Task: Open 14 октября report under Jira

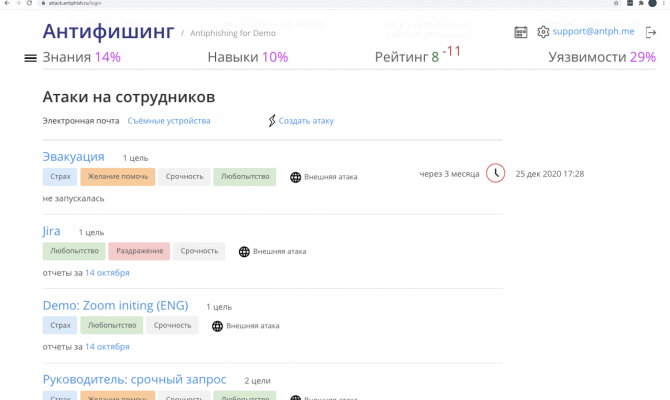Action: tap(107, 273)
